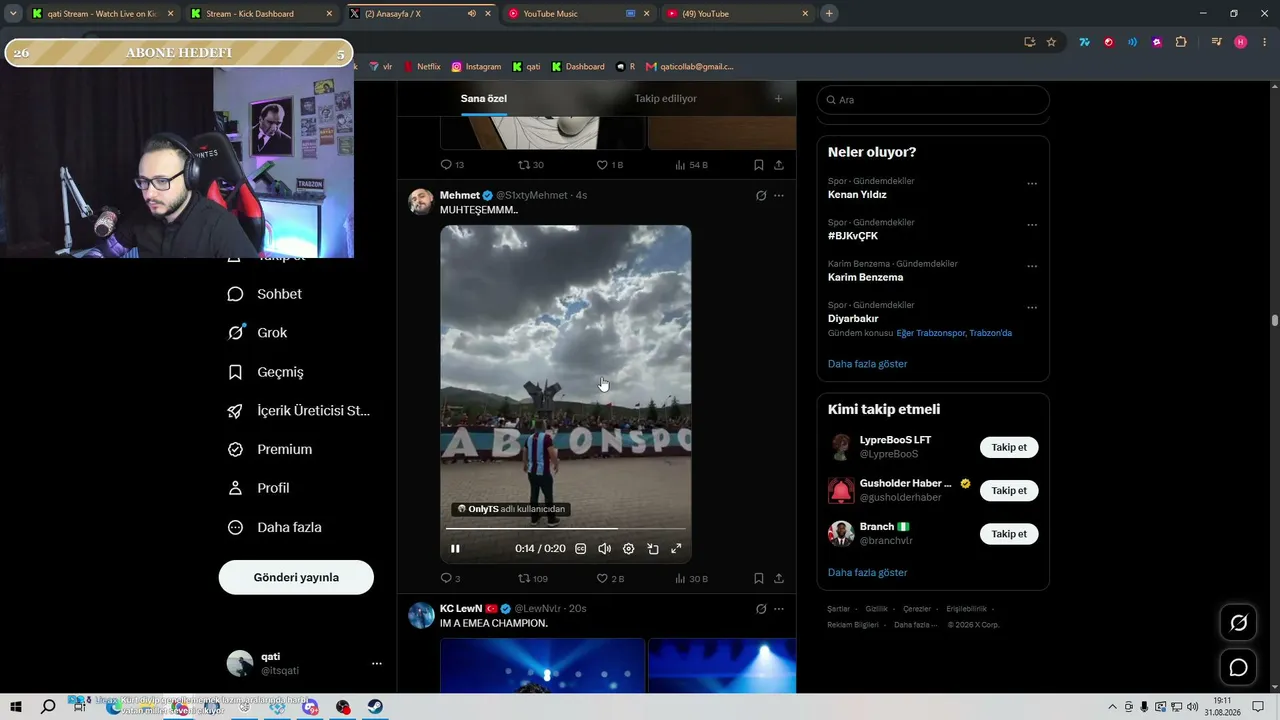
Task: Show hidden system tray icons
Action: coord(1112,707)
